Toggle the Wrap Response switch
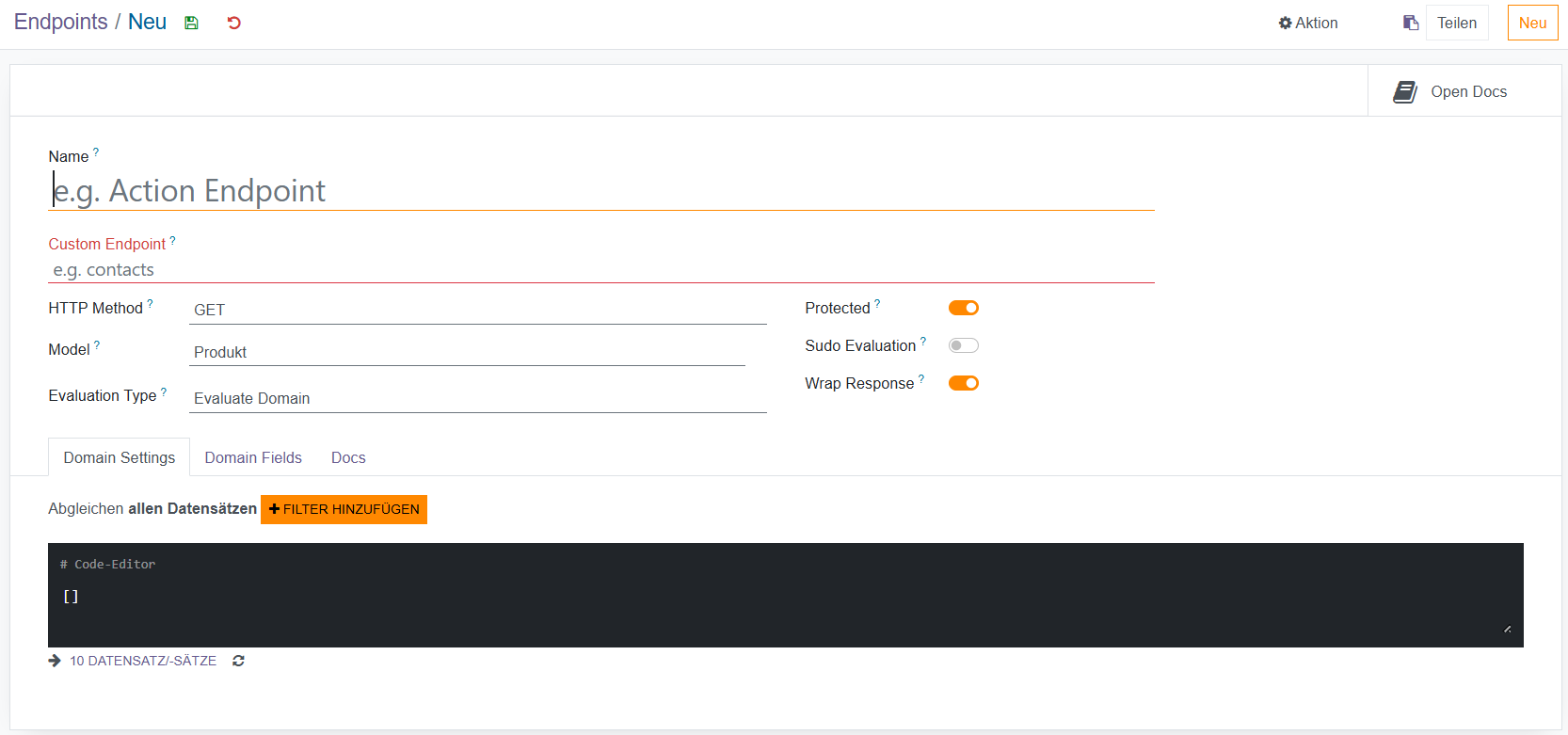The height and width of the screenshot is (735, 1568). [964, 383]
